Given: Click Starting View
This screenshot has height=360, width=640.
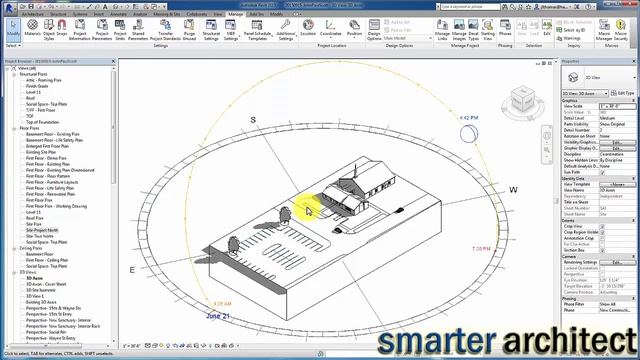Looking at the screenshot, I should 487,29.
